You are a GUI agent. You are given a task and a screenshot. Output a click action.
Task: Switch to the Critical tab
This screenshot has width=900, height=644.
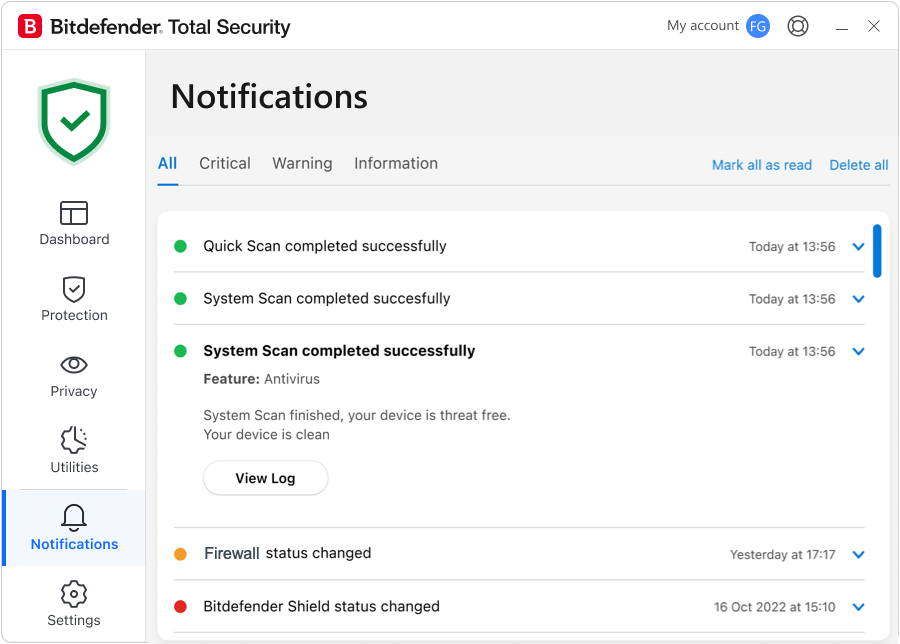tap(225, 164)
